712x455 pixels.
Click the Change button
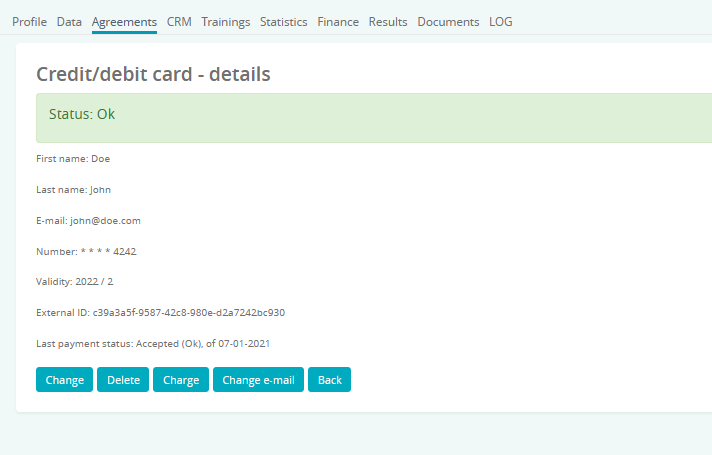point(64,380)
